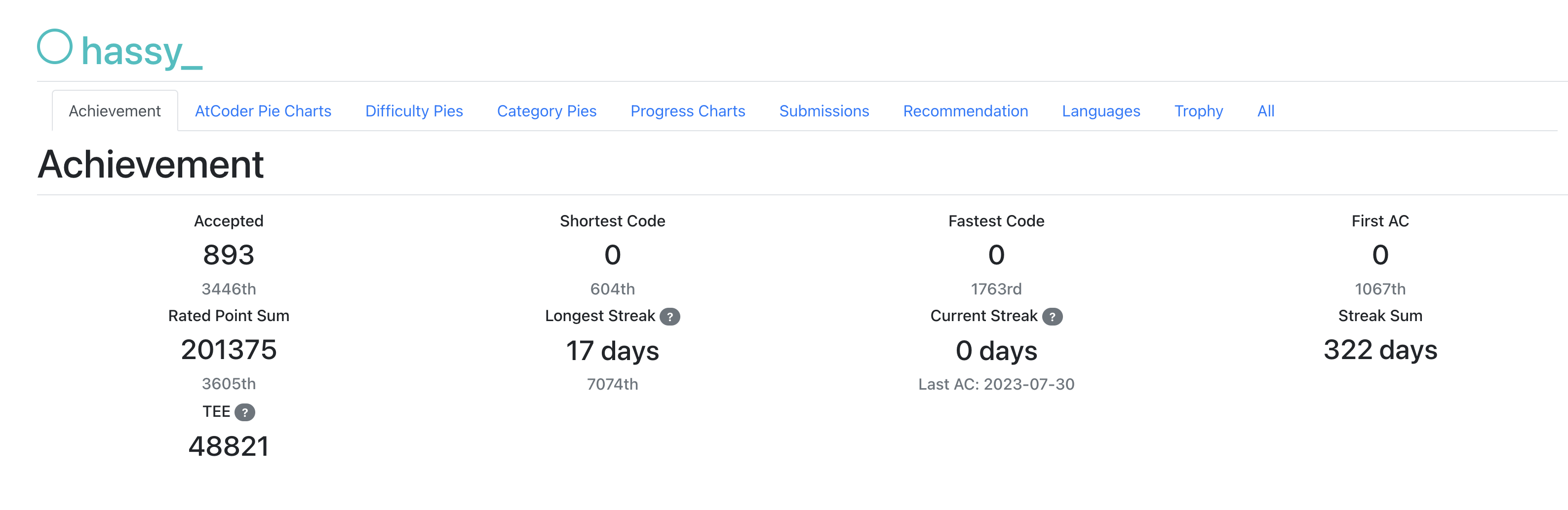
Task: Switch to the Languages tab
Action: click(1101, 111)
